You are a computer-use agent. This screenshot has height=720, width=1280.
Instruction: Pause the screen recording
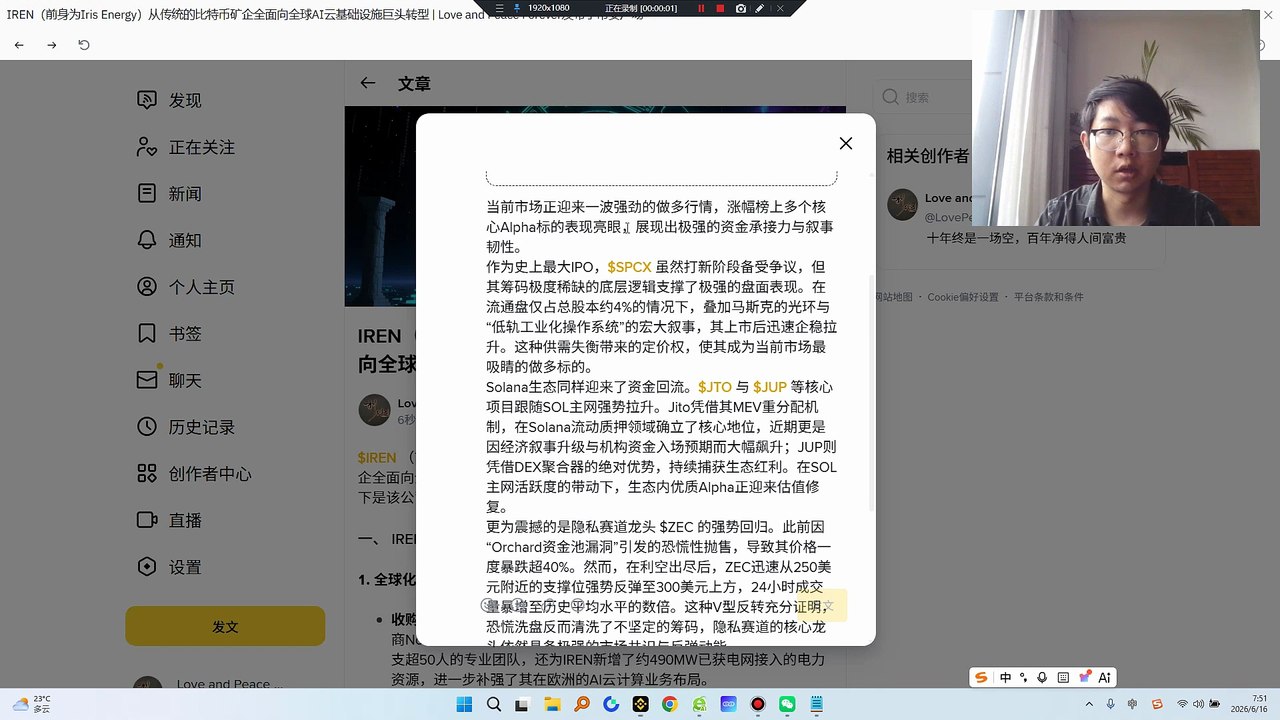click(x=700, y=8)
